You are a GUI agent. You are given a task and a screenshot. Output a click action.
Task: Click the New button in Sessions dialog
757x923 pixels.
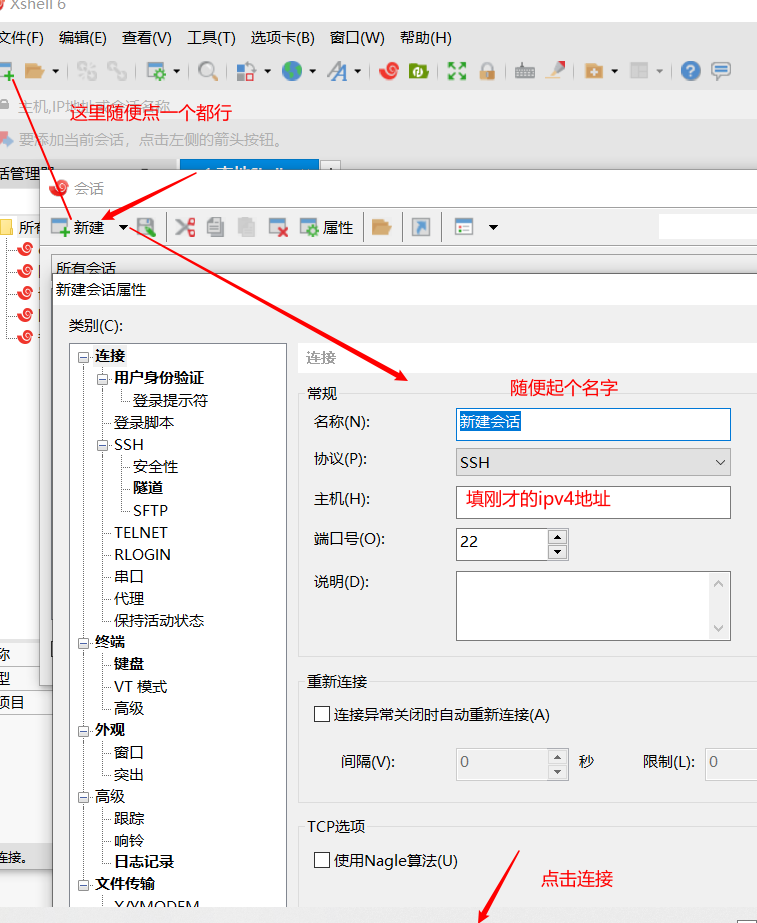click(77, 227)
